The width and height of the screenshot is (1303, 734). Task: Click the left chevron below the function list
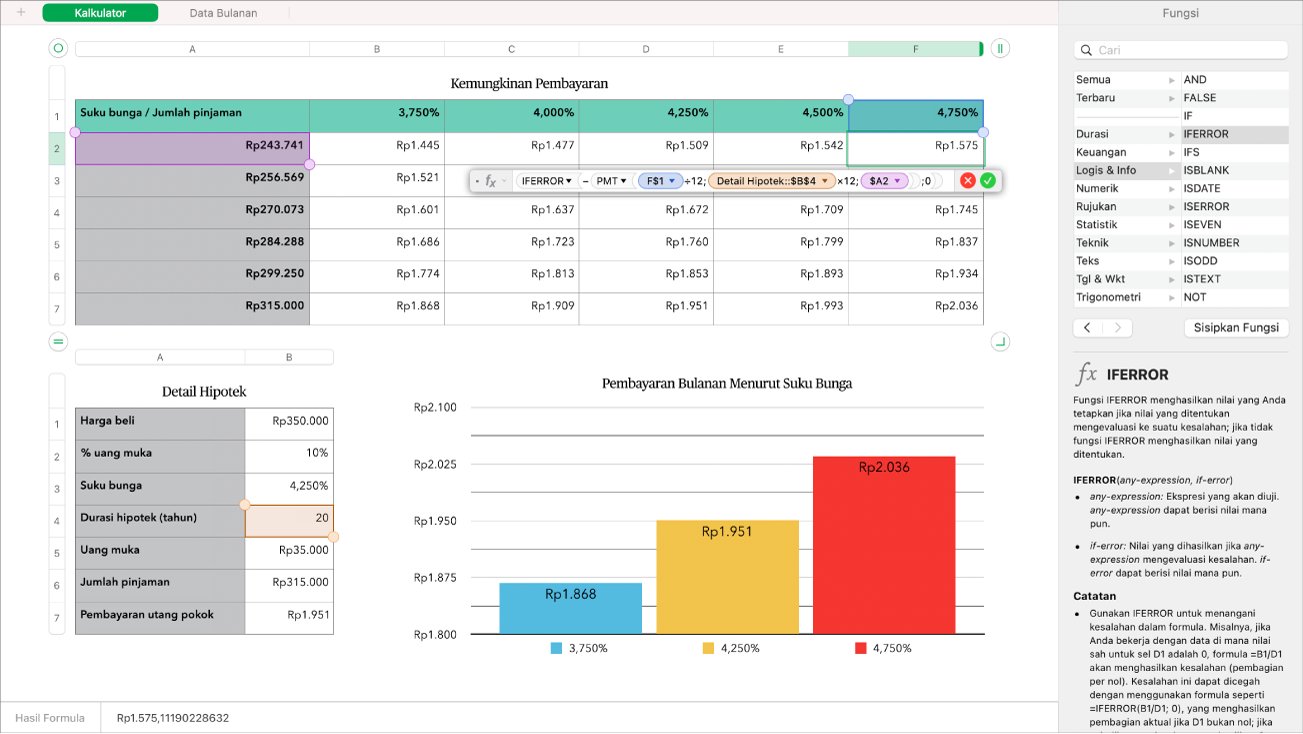tap(1087, 327)
